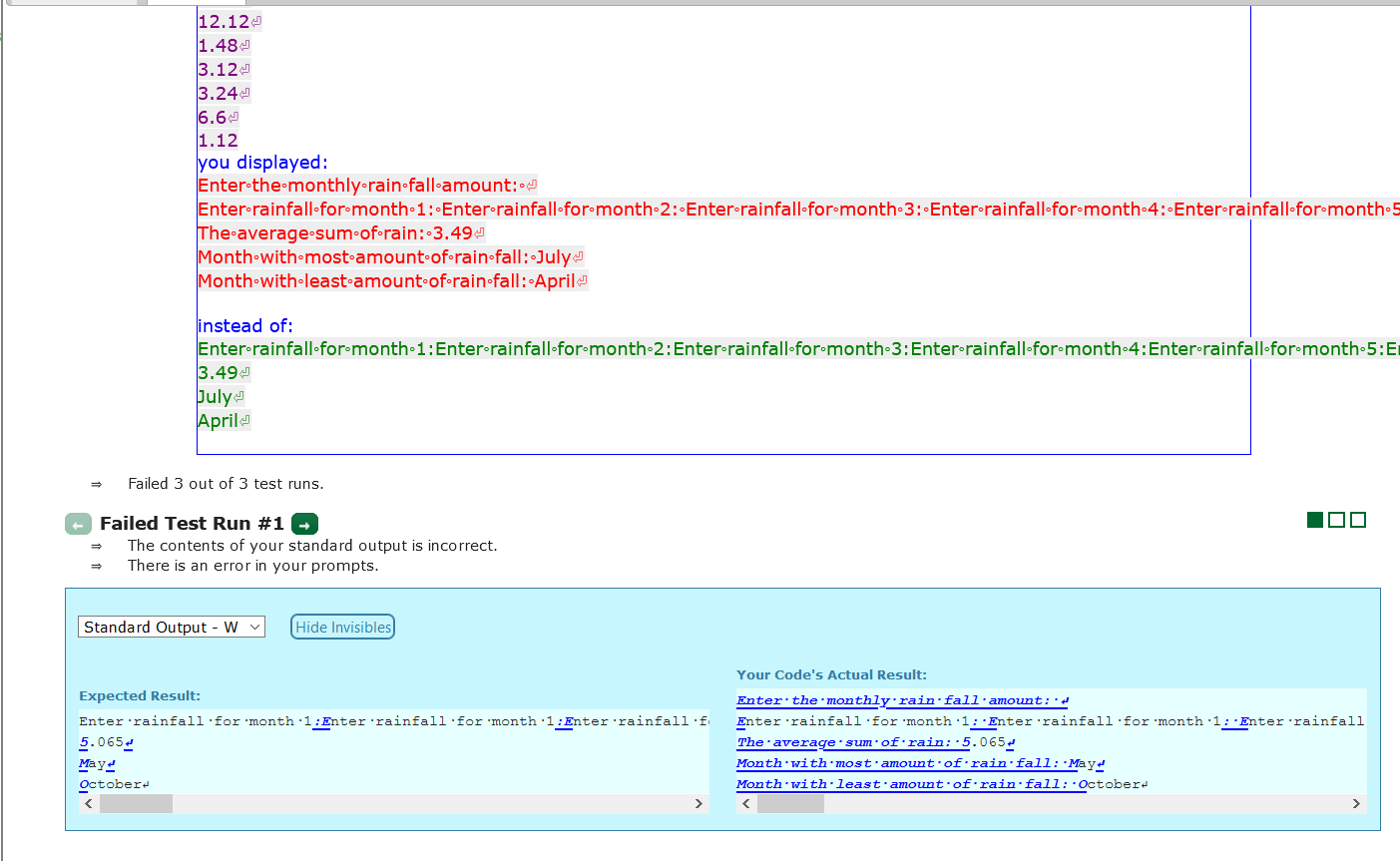Click the Expected Result scrollbar thumb
This screenshot has height=861, width=1400.
(x=136, y=803)
